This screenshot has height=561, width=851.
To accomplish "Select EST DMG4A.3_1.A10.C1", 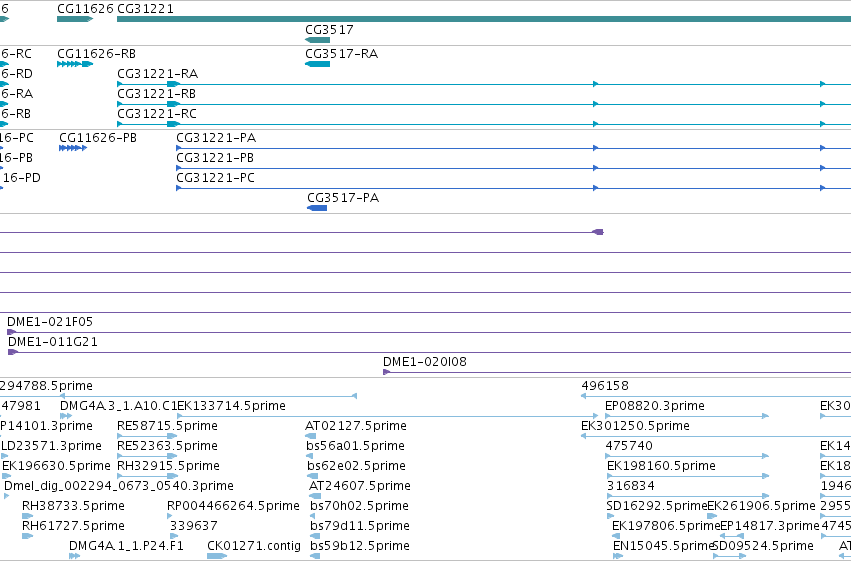I will 118,406.
